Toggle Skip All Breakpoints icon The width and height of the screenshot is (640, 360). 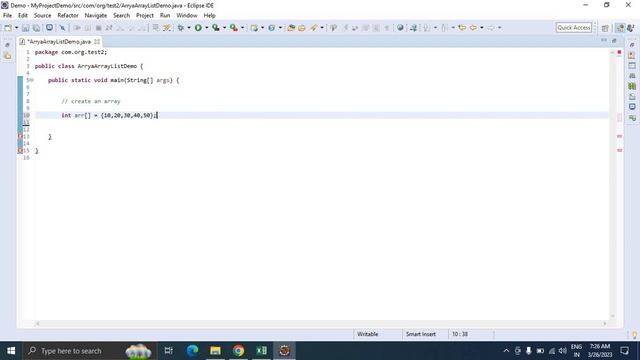coord(62,28)
